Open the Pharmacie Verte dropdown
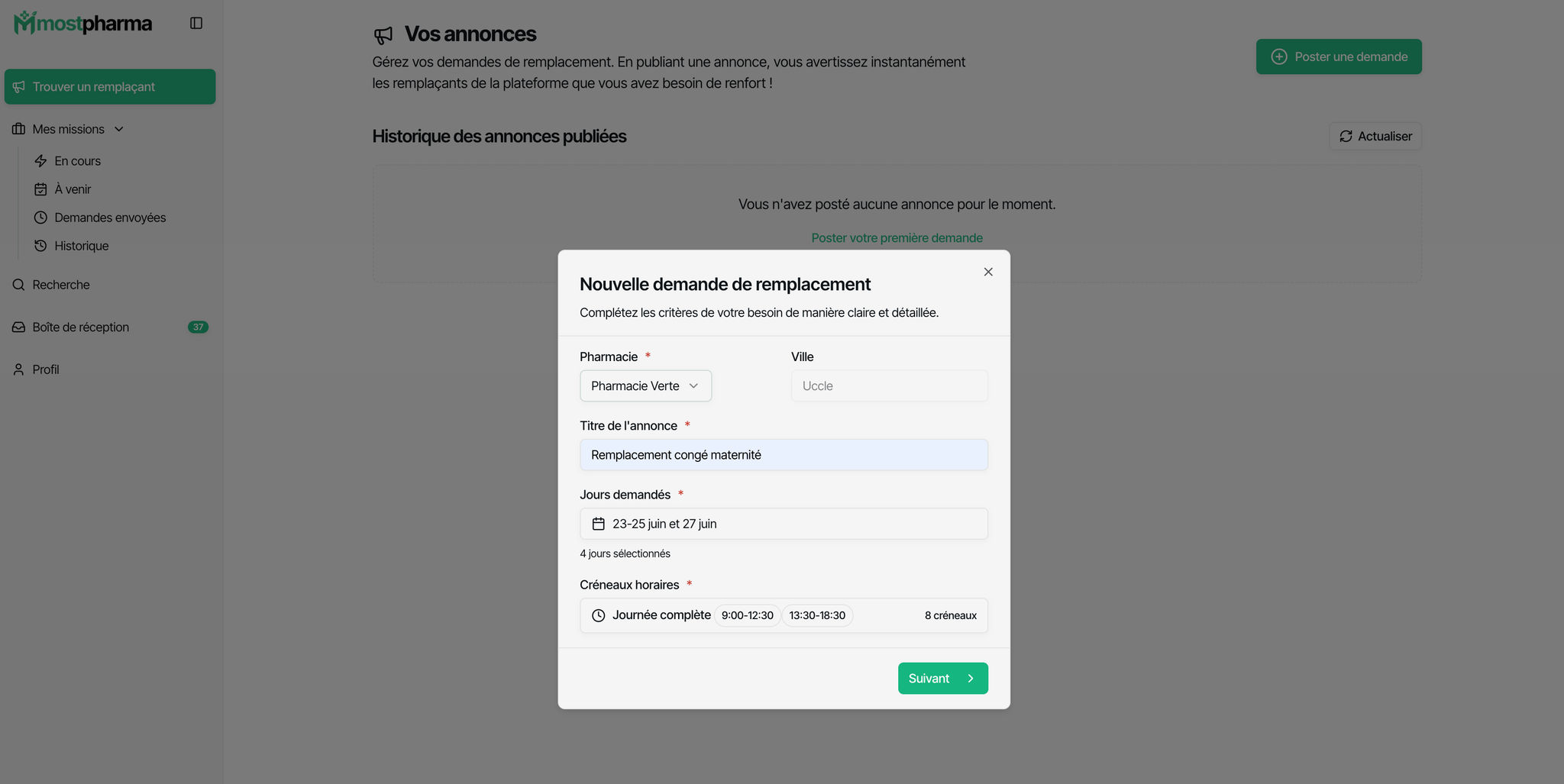The width and height of the screenshot is (1564, 784). 645,386
